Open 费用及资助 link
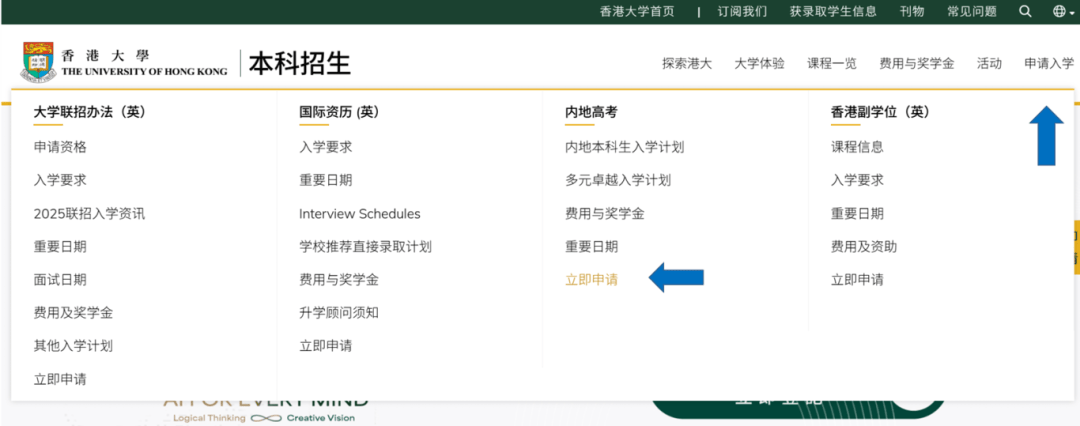1080x426 pixels. [864, 247]
